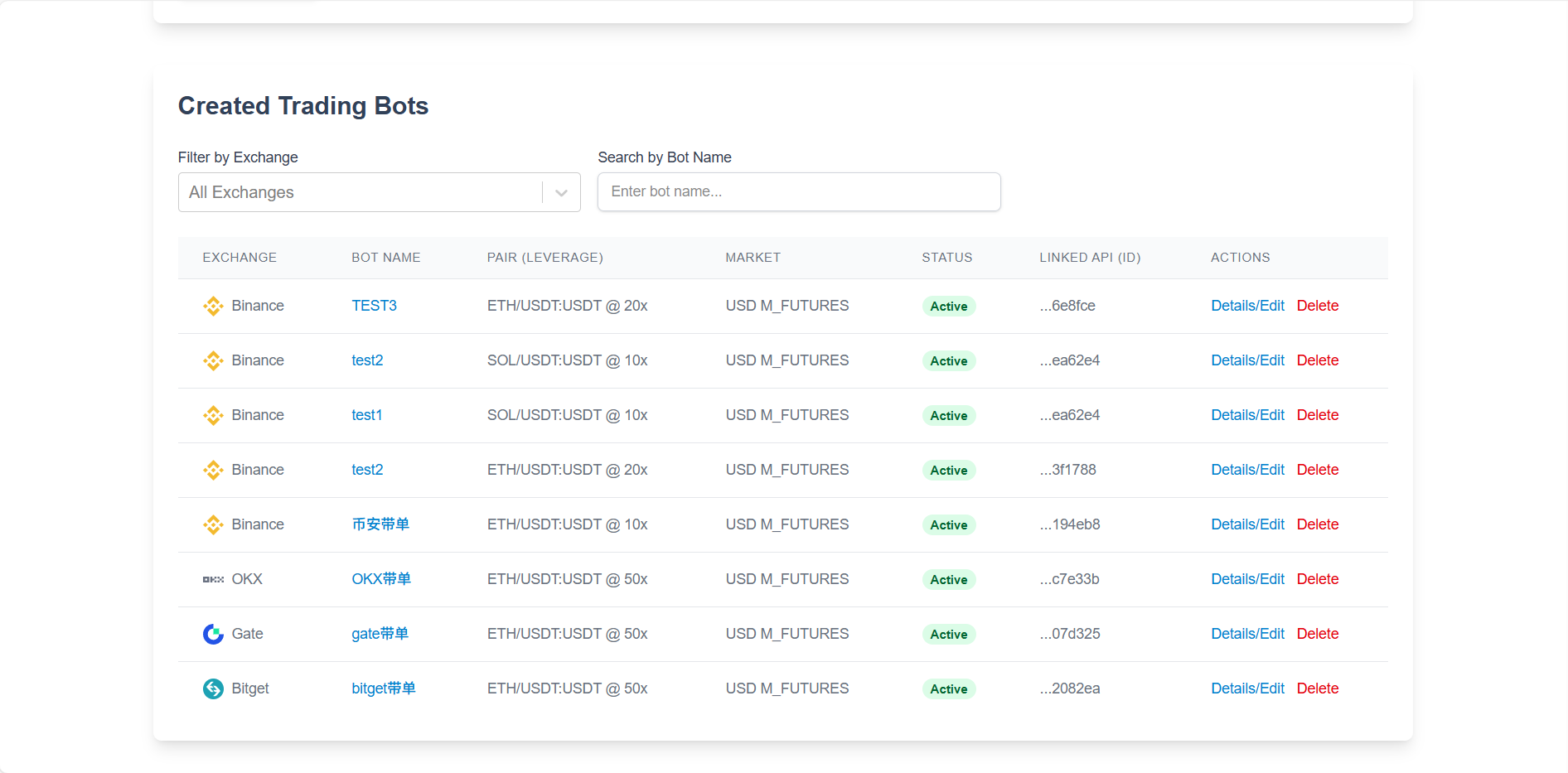Click the Binance icon next to TEST3

pyautogui.click(x=213, y=306)
